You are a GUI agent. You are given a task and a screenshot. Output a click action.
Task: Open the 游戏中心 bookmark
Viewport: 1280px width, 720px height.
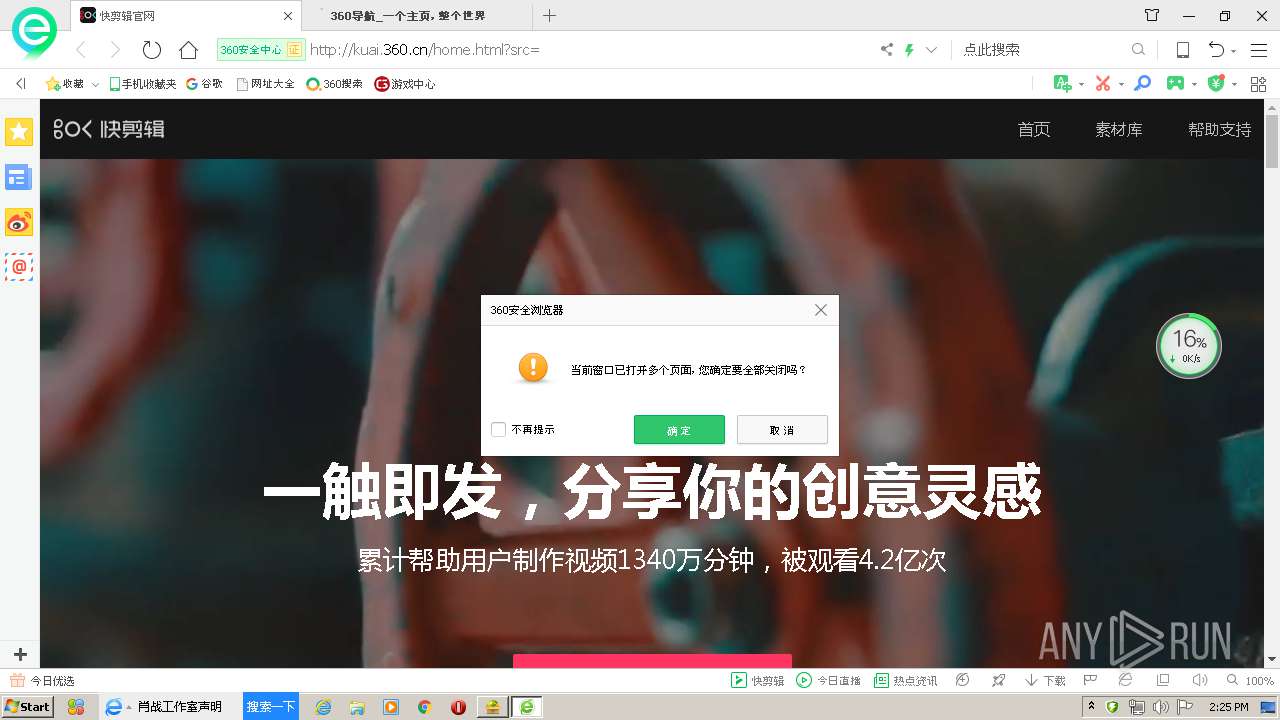(x=405, y=84)
